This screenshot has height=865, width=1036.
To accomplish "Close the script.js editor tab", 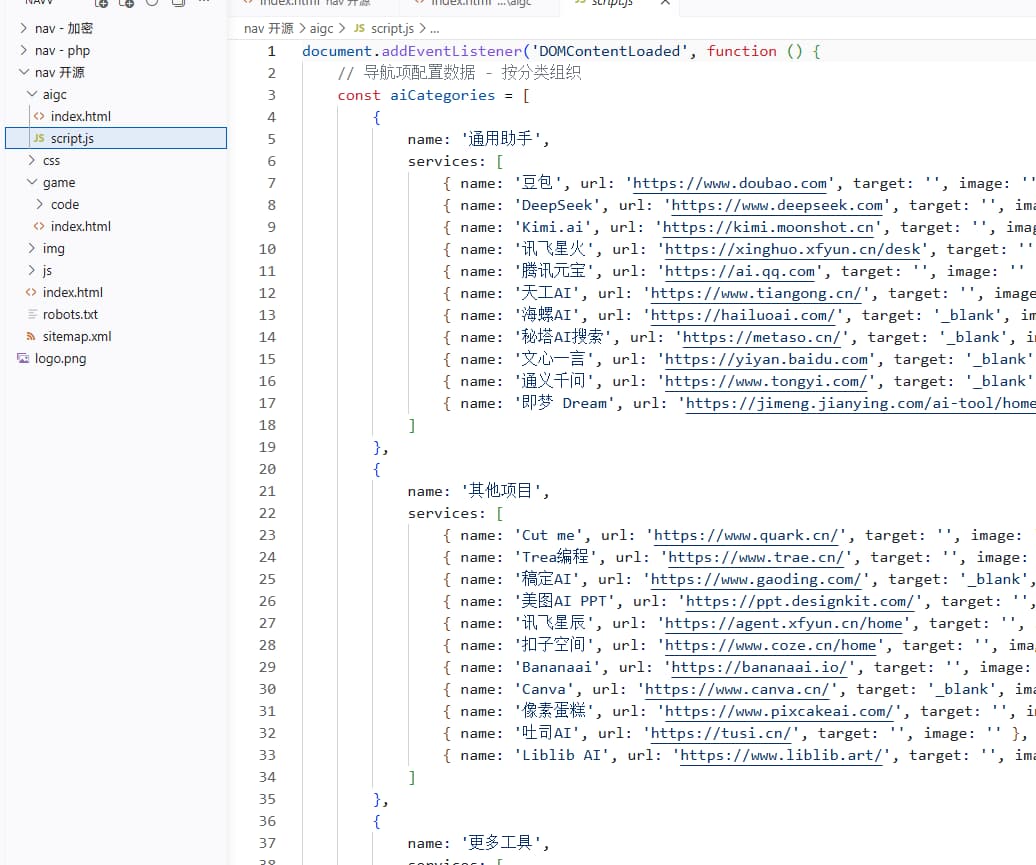I will coord(665,3).
